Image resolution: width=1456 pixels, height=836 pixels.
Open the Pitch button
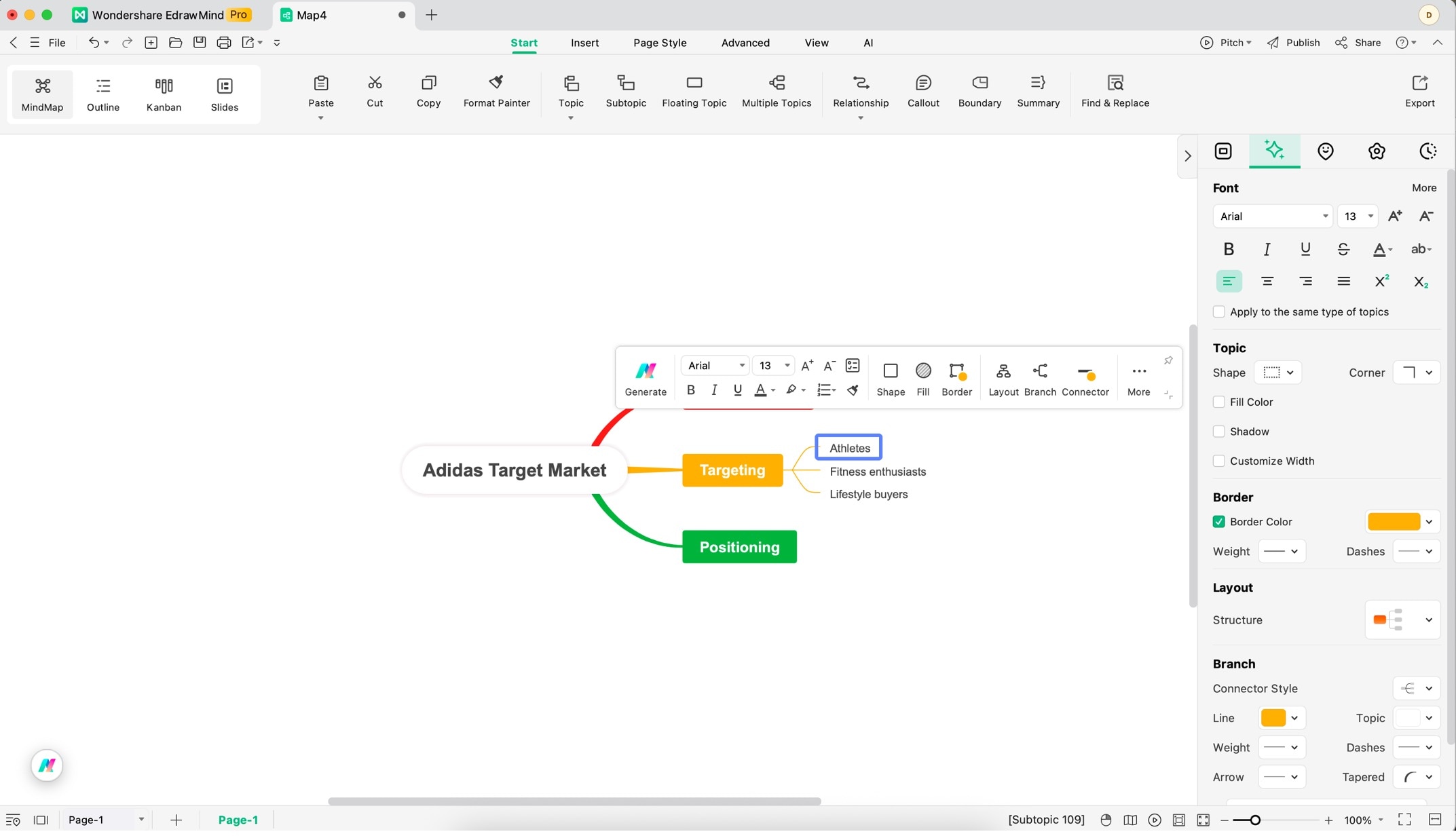click(x=1226, y=43)
